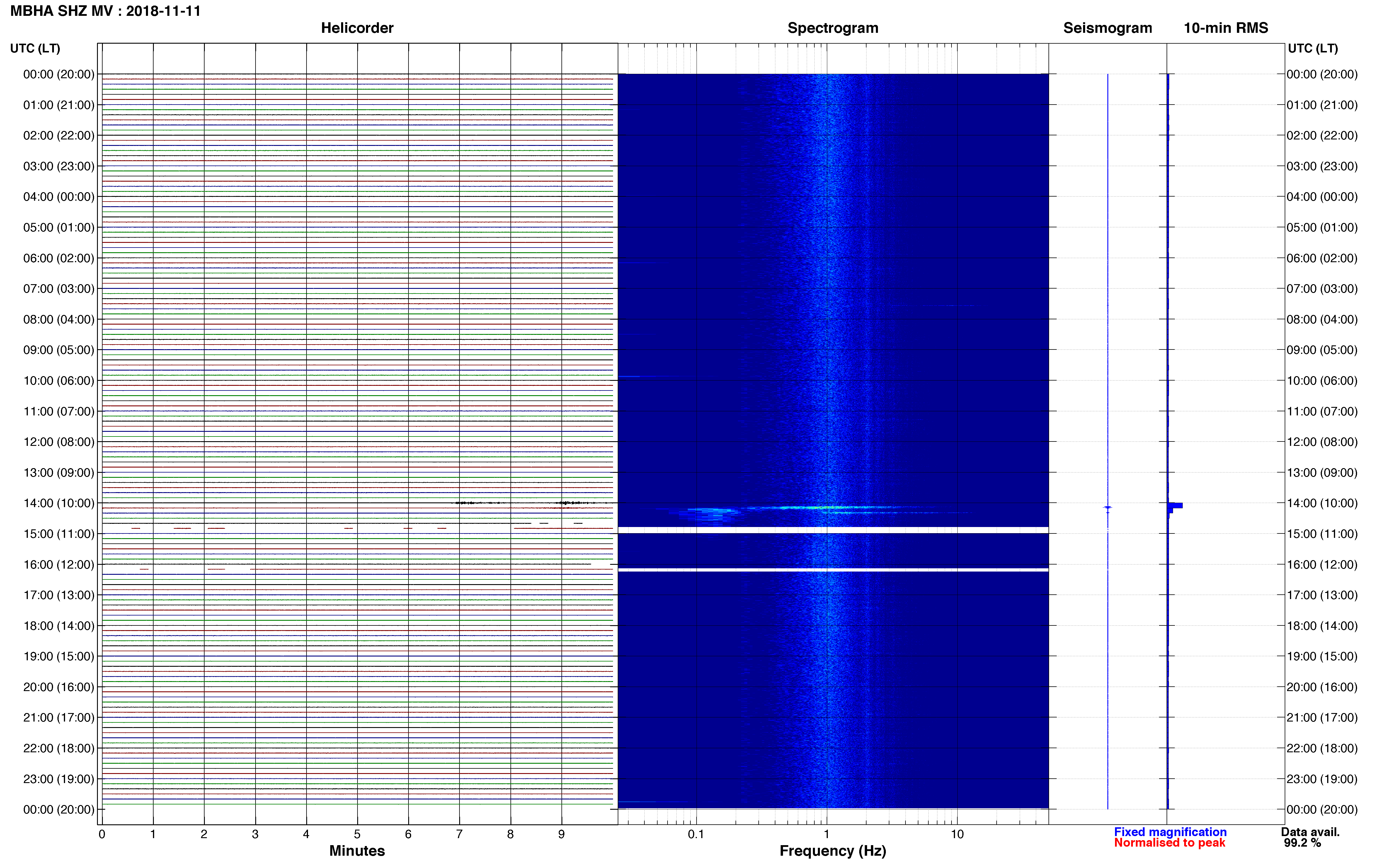This screenshot has width=1389, height=868.
Task: Click RMS-side time label '02:00 (22:00)'
Action: tap(1322, 135)
